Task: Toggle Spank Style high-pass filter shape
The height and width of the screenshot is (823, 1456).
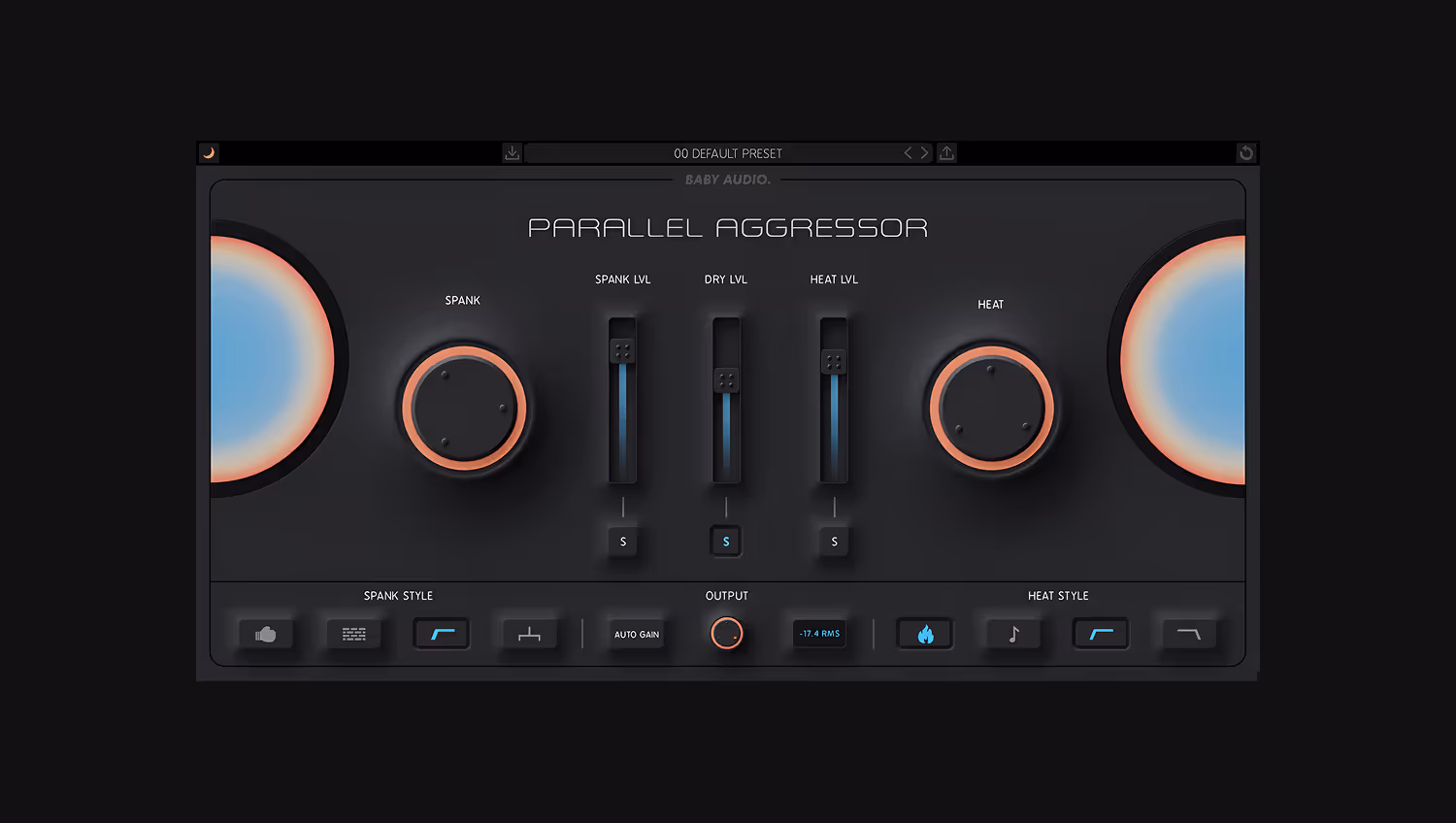Action: pyautogui.click(x=442, y=635)
